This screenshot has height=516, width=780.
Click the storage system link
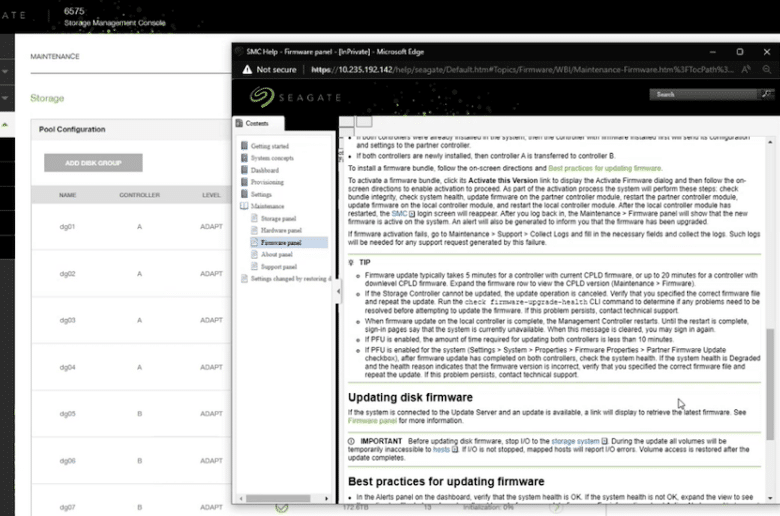[575, 441]
